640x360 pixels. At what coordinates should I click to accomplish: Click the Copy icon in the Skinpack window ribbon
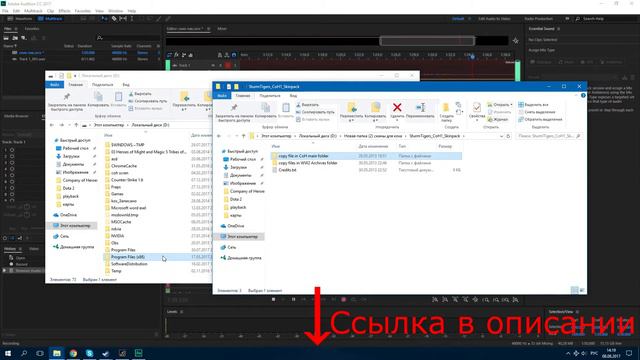click(265, 107)
